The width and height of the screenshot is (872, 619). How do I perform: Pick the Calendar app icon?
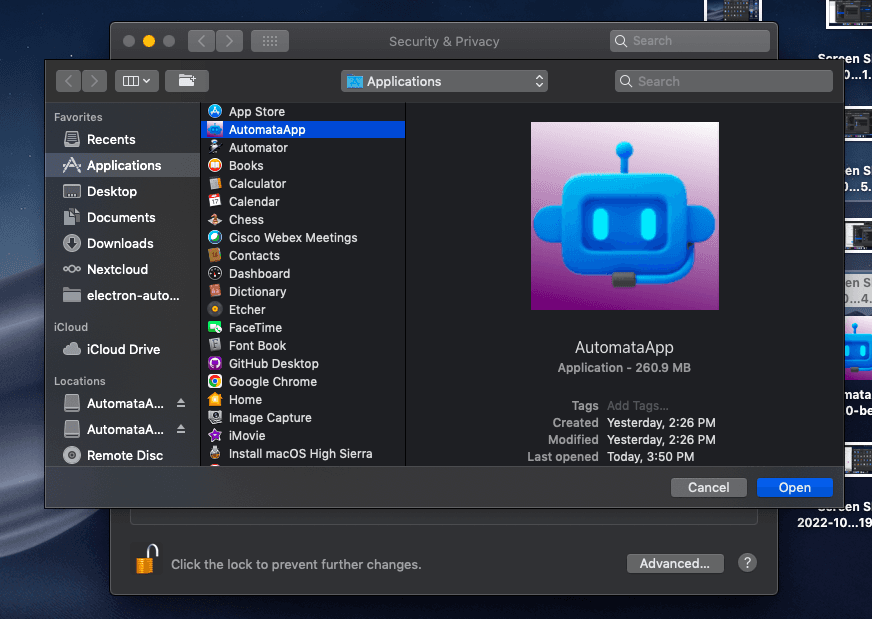215,201
